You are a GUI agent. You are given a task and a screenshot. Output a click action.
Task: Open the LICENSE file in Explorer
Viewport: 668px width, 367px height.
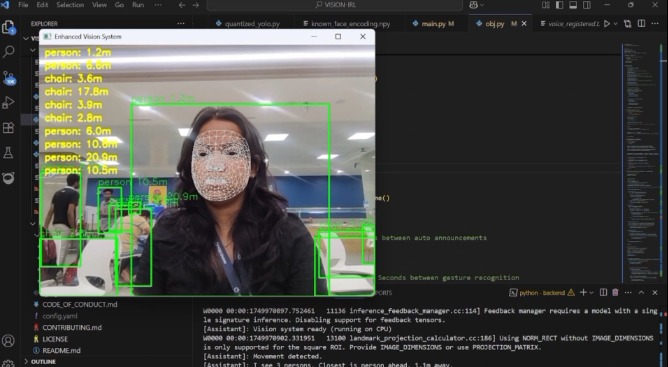(x=55, y=339)
